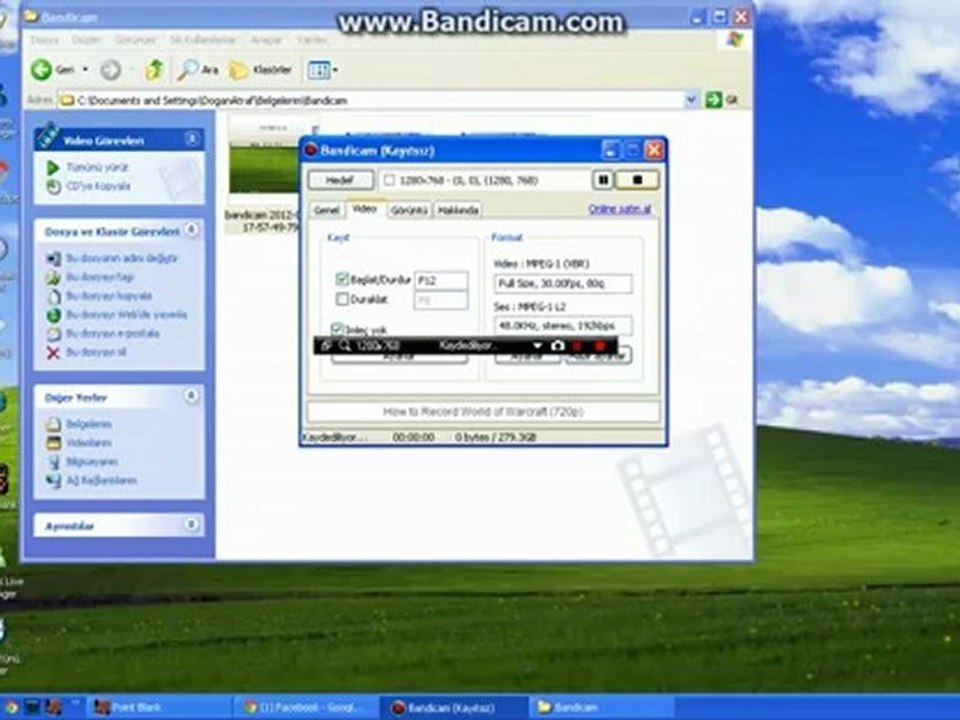Pause recording with Bandicam's pause button
This screenshot has height=720, width=960.
pyautogui.click(x=603, y=180)
